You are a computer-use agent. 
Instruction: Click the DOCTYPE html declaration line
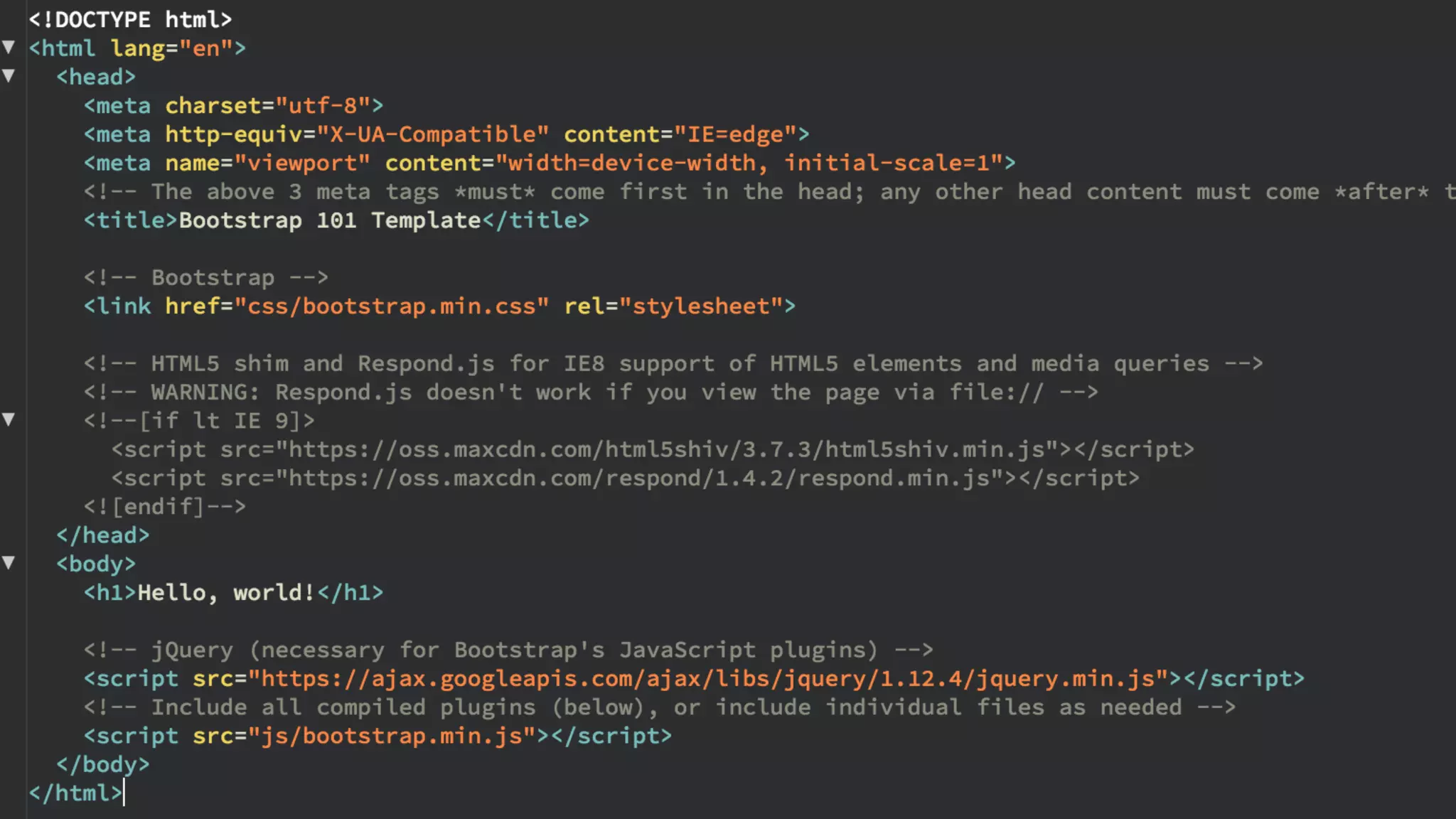pyautogui.click(x=130, y=19)
